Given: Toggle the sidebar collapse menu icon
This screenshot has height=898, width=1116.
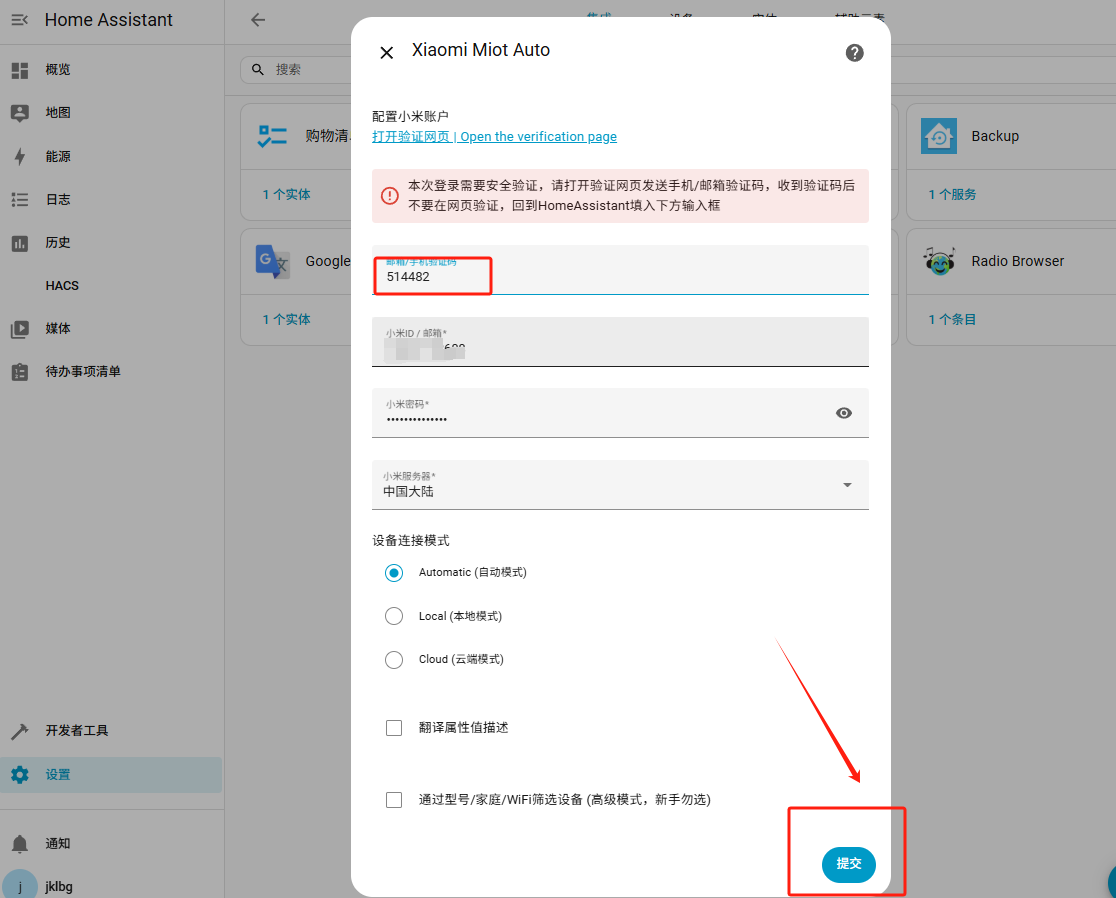Looking at the screenshot, I should [x=20, y=20].
